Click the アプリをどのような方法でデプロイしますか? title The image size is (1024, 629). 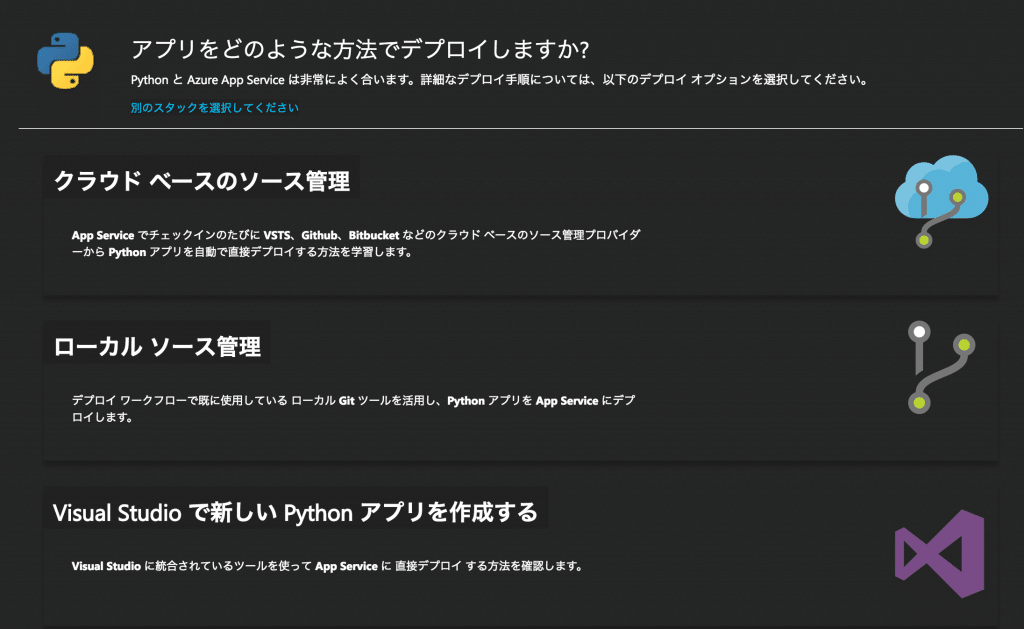360,49
